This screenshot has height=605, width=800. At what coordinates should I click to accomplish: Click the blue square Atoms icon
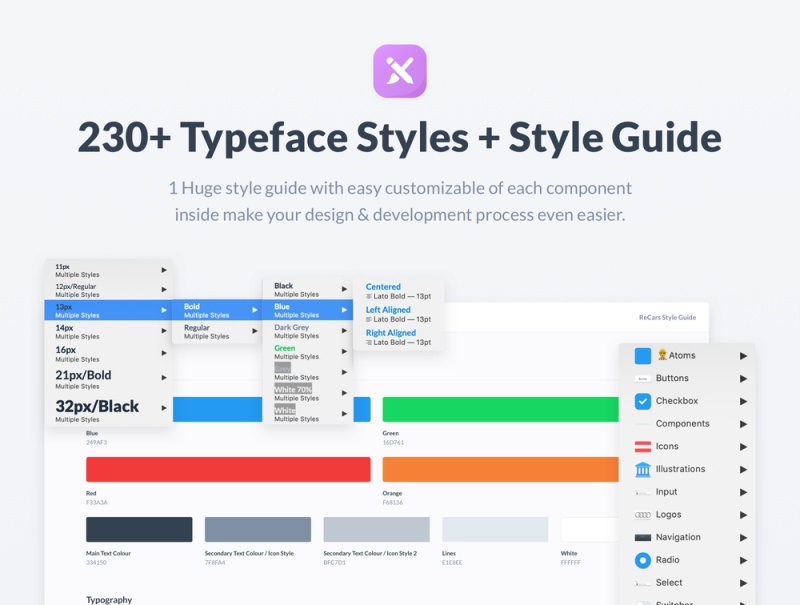pyautogui.click(x=642, y=356)
